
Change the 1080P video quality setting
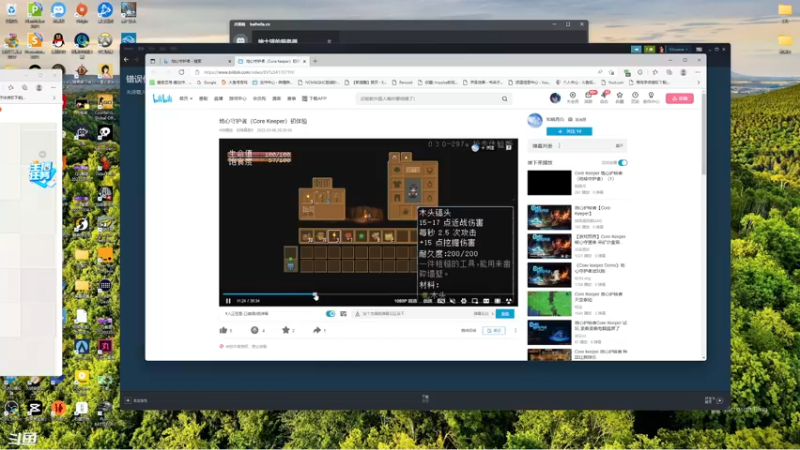[x=405, y=301]
